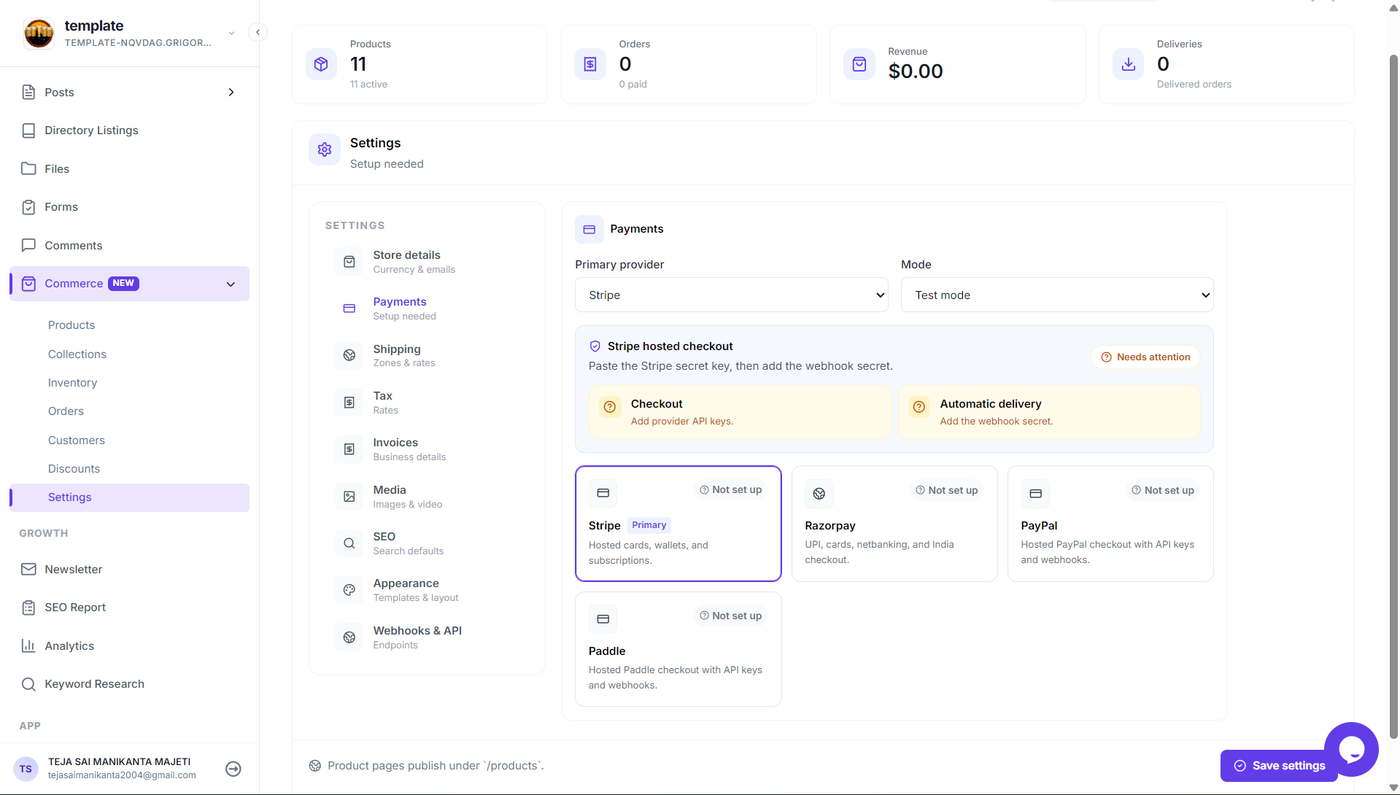Open the Primary provider dropdown
Viewport: 1400px width, 795px height.
click(x=731, y=295)
